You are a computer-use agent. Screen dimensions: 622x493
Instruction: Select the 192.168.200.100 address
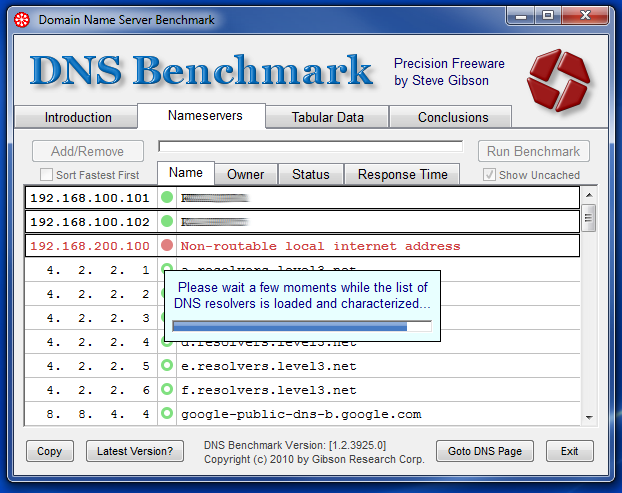pos(90,246)
